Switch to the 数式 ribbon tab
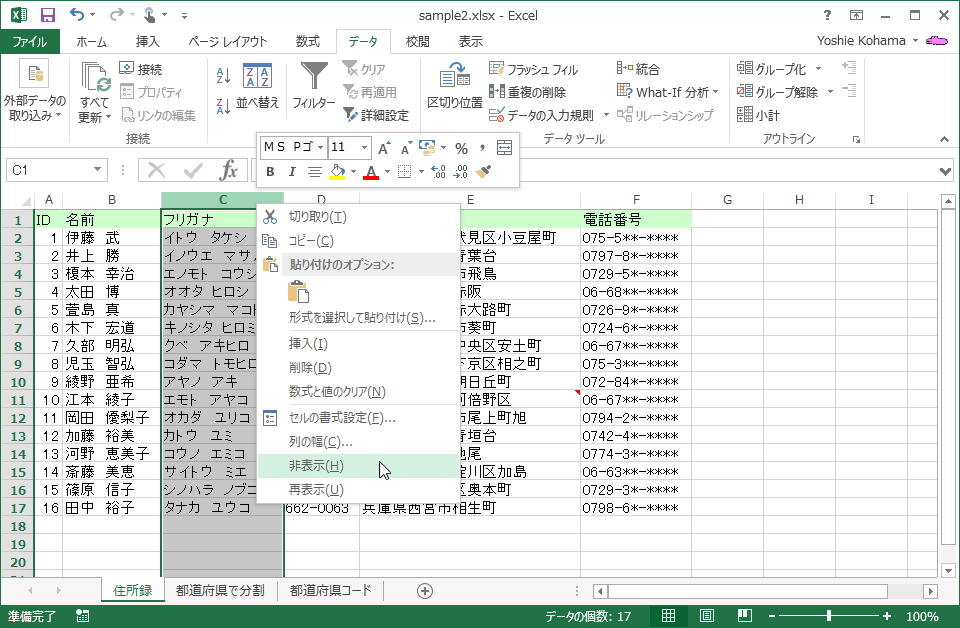 (307, 42)
